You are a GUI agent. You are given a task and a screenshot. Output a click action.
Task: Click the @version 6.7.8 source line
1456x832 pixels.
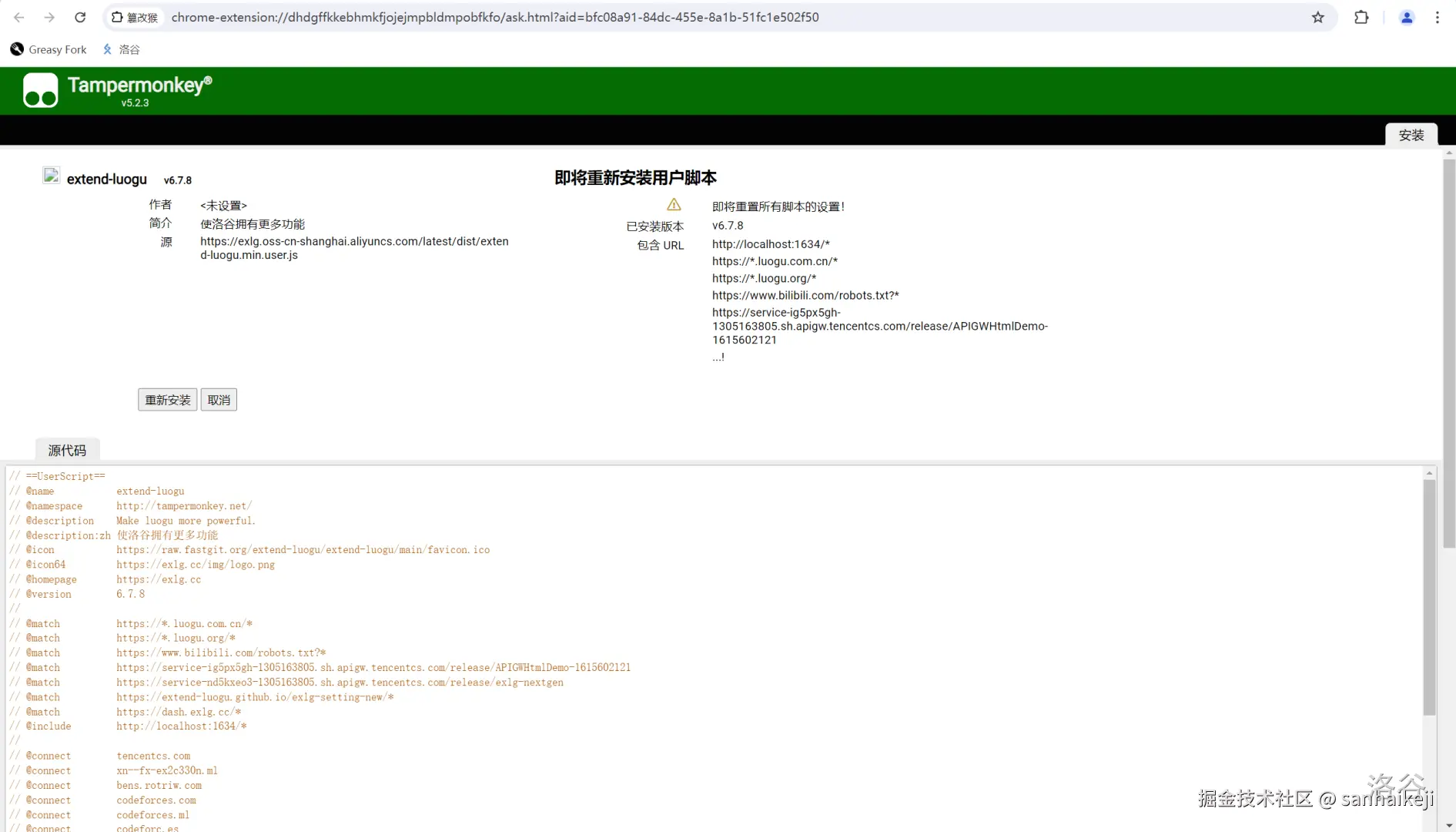[77, 594]
